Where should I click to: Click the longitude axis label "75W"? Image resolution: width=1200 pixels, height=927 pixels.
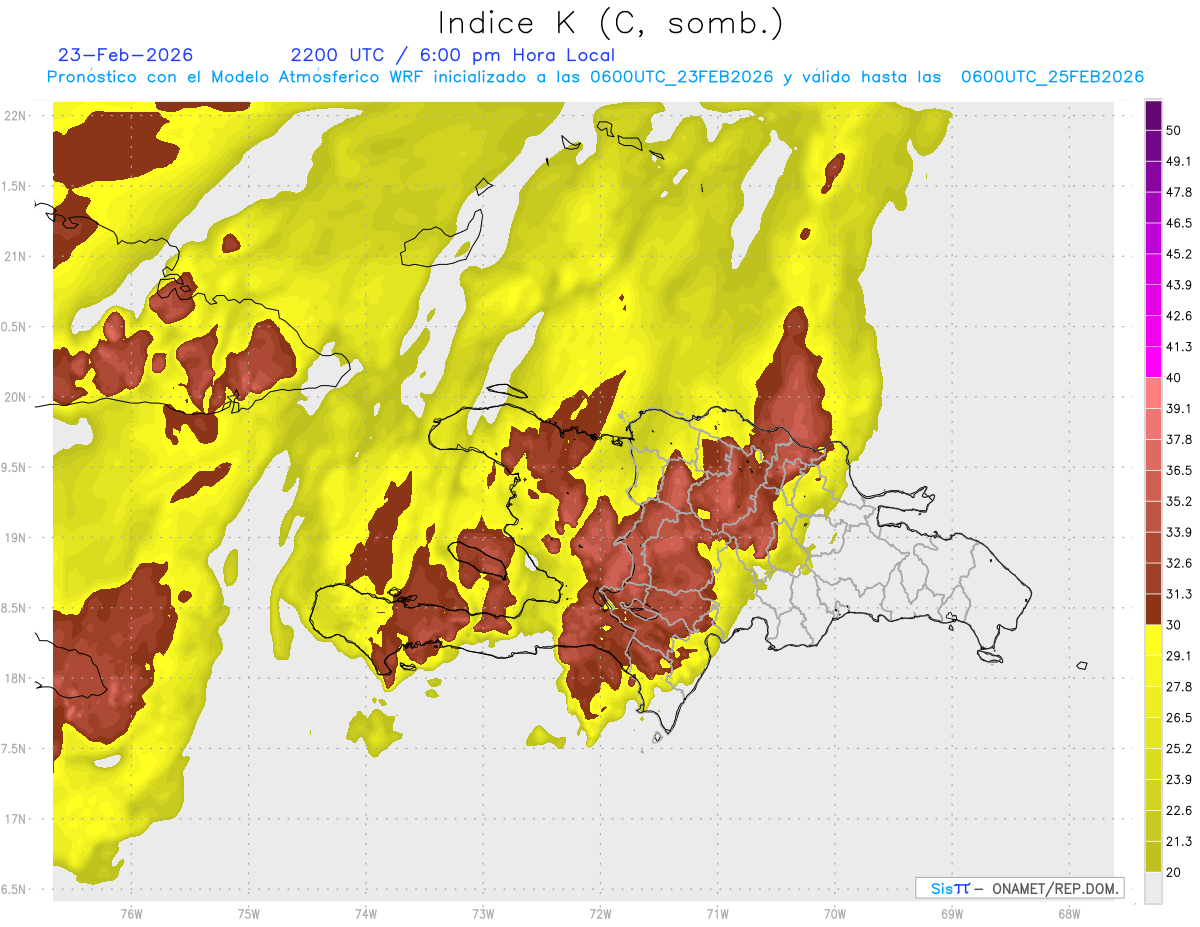coord(248,913)
